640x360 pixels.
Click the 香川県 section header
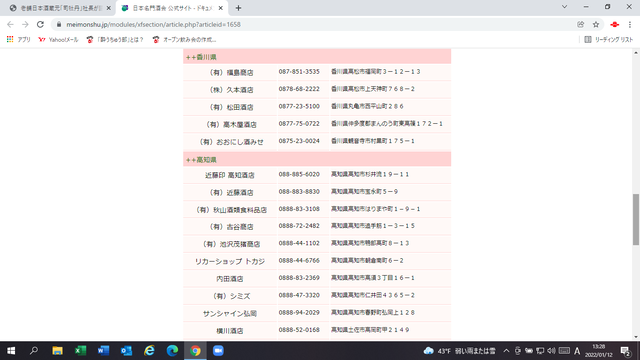317,57
